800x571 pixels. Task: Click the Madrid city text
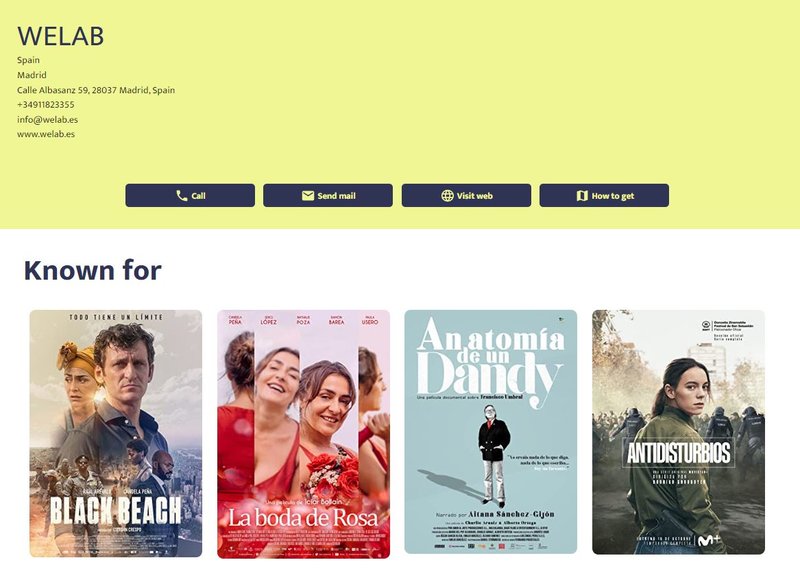[32, 75]
